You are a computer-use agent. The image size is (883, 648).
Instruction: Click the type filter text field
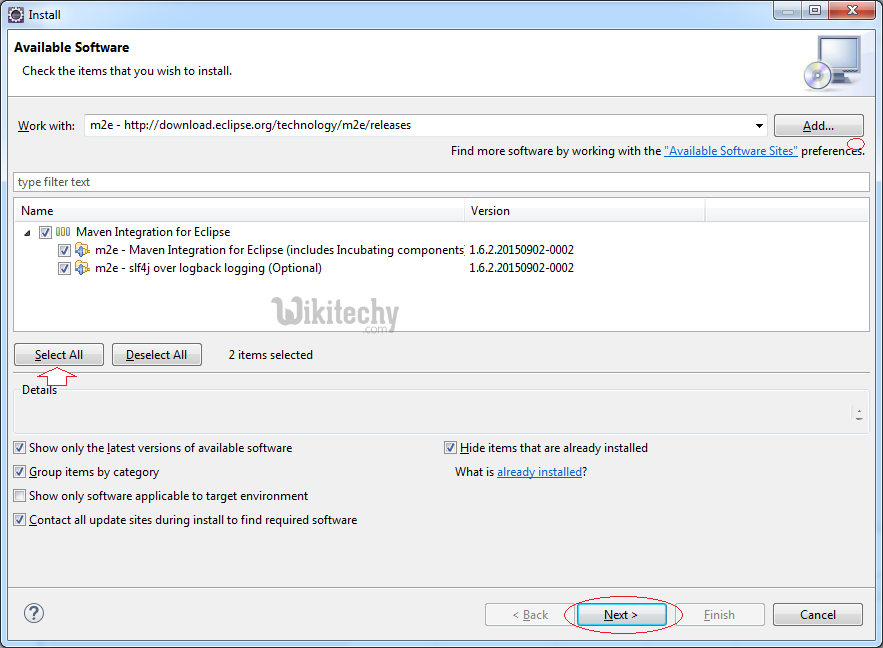(440, 182)
